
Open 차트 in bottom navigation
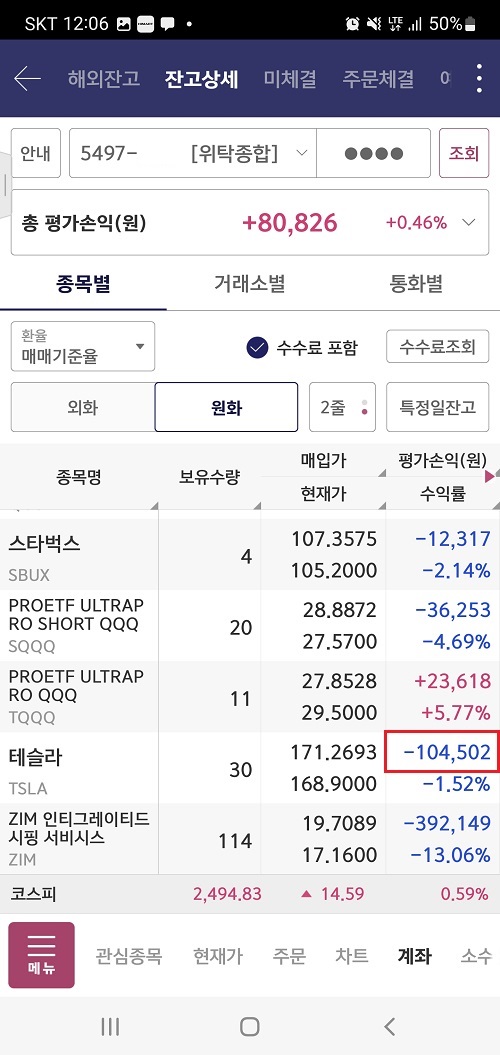pos(352,955)
